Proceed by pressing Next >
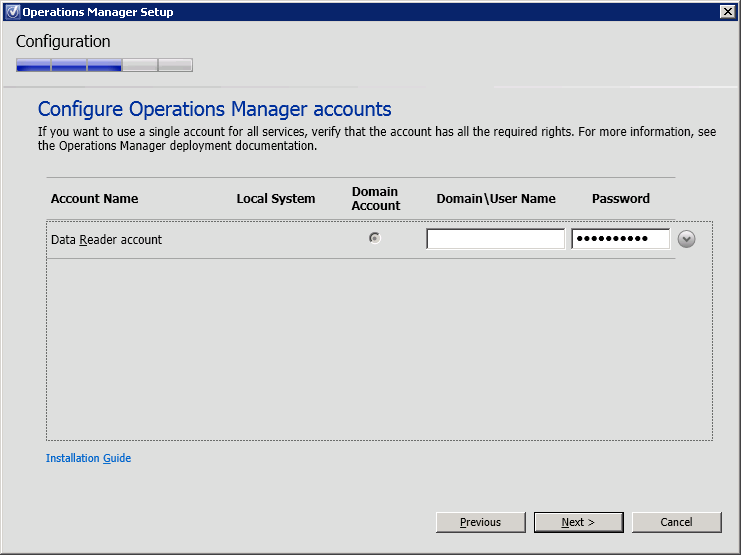This screenshot has width=741, height=555. tap(578, 522)
